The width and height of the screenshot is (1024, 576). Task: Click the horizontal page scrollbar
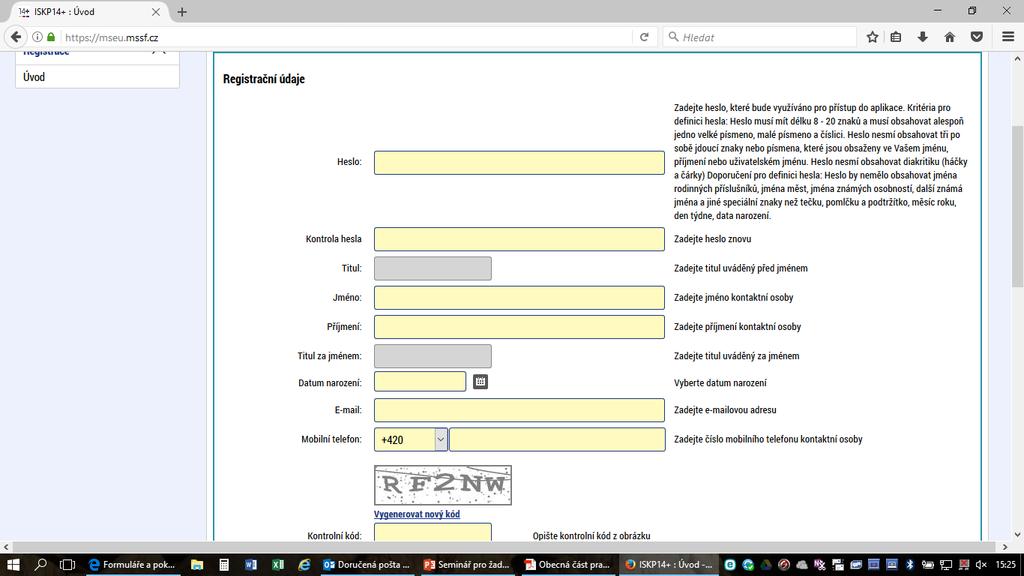503,547
